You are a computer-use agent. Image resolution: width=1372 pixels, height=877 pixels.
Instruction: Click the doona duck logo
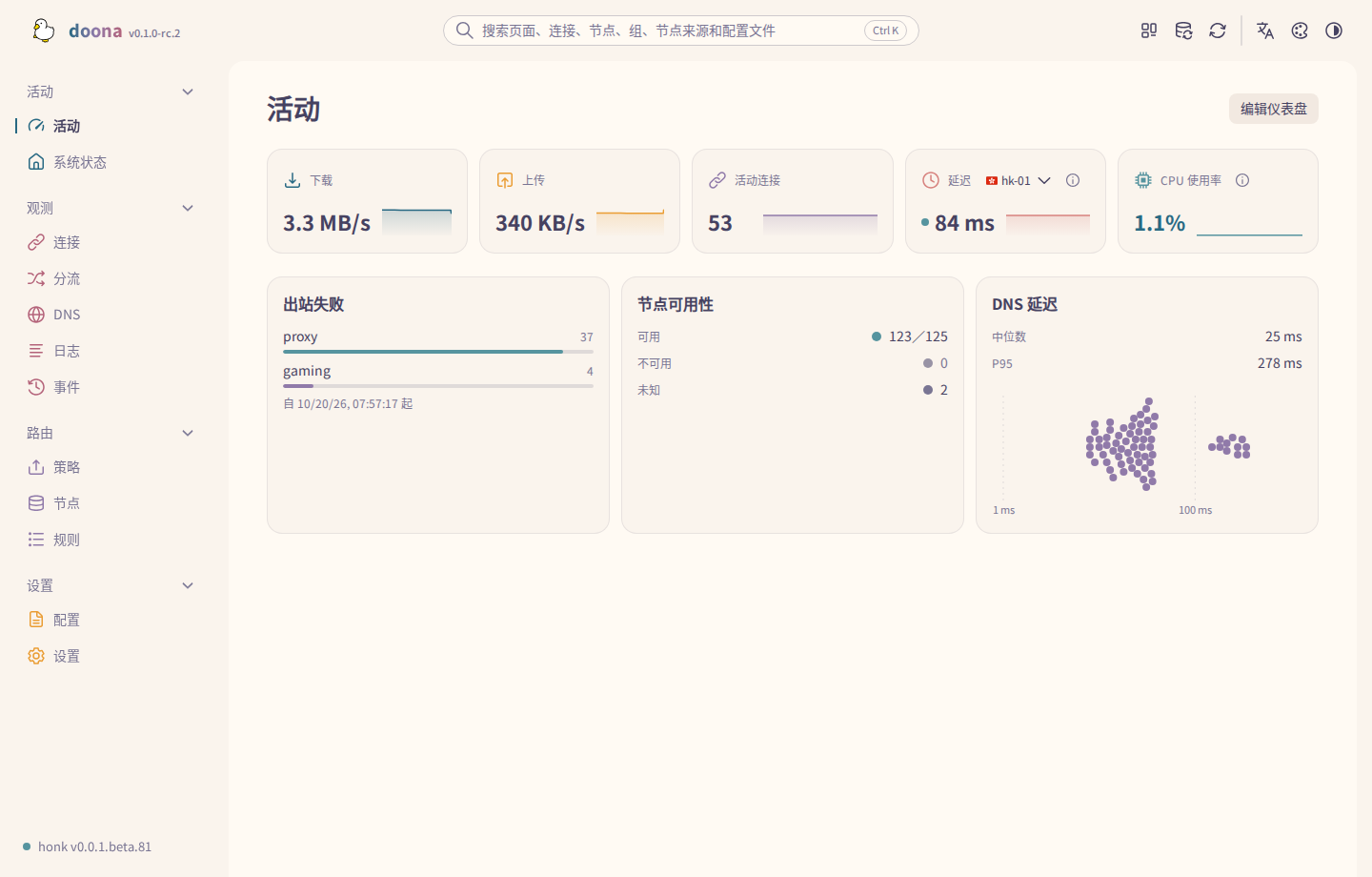43,31
